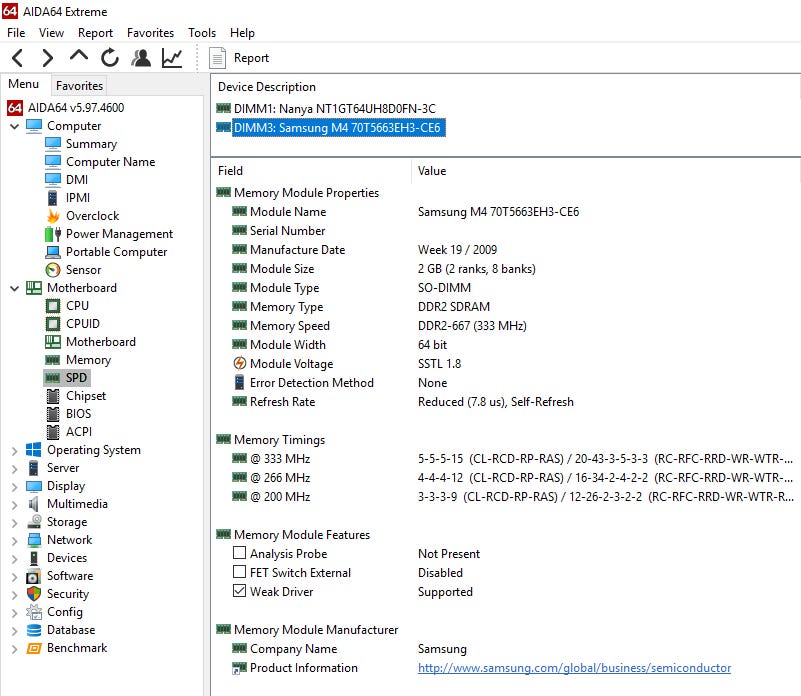Switch to the Favorites tab

tap(79, 85)
